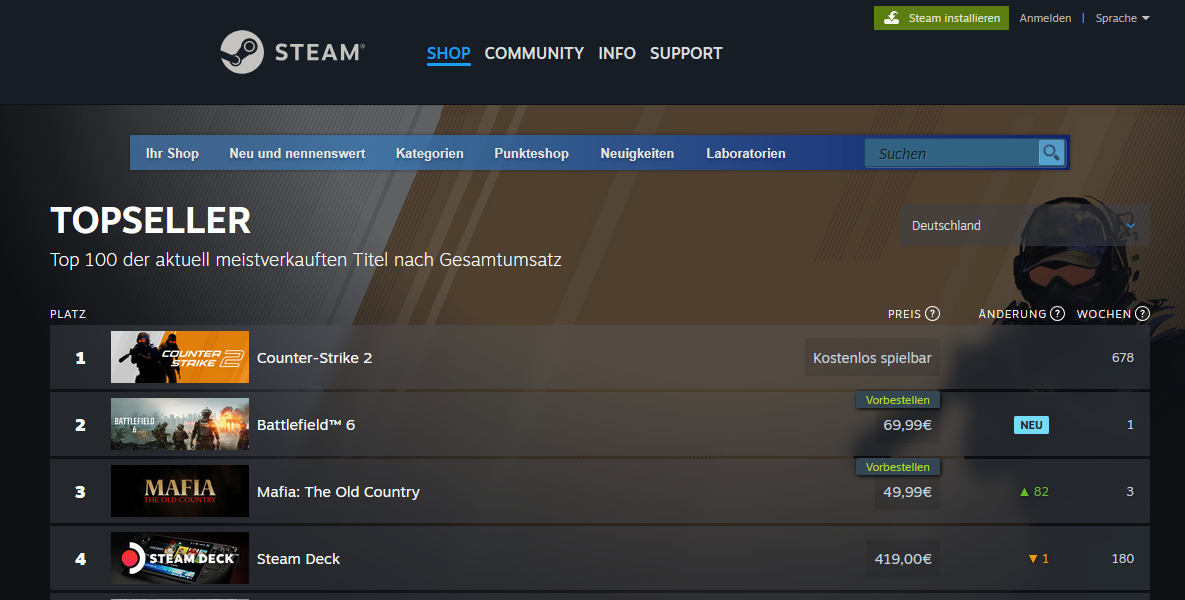Click Steam Deck title text
This screenshot has height=600, width=1185.
(299, 559)
